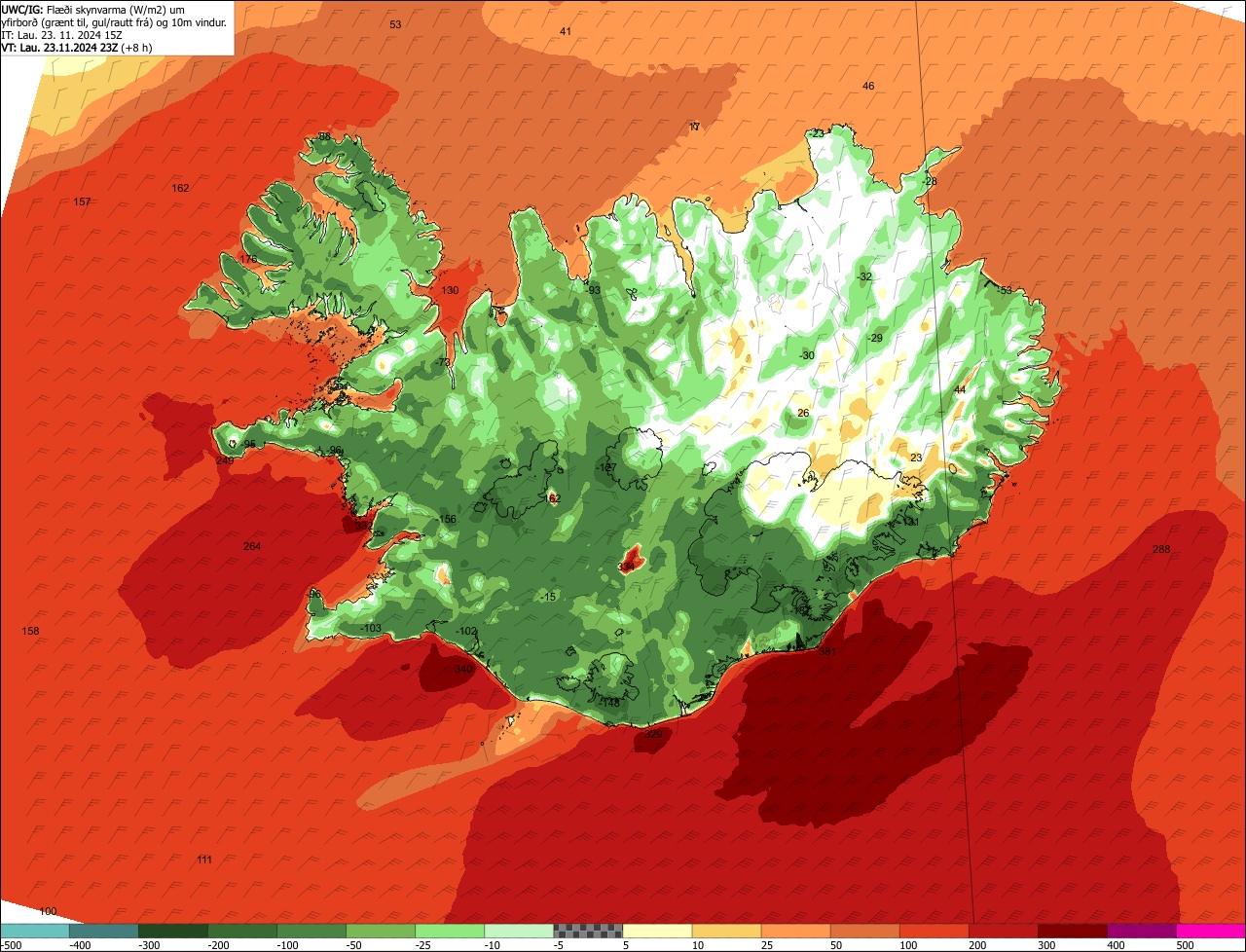Screen dimensions: 1246x952
Task: Click the map value -32 in northeast Iceland
Action: (x=864, y=277)
